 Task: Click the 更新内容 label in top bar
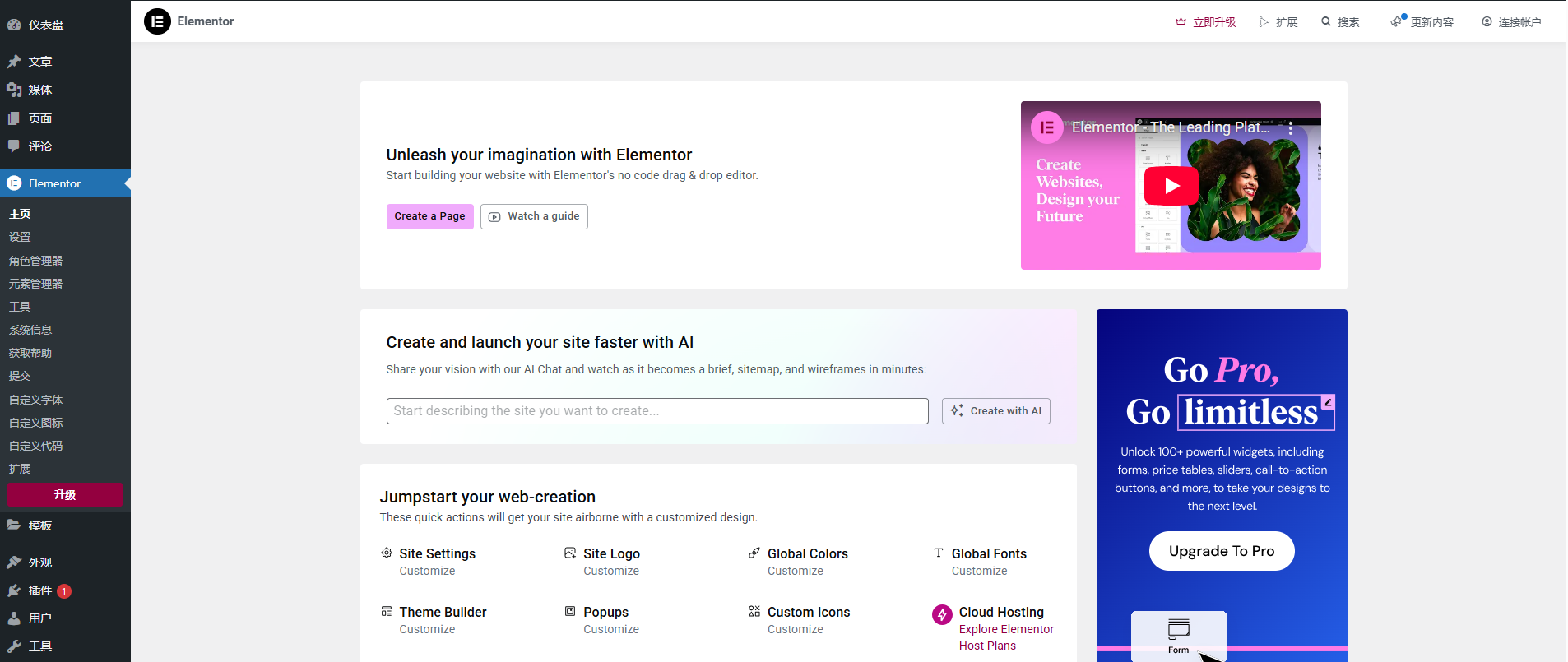[x=1432, y=22]
